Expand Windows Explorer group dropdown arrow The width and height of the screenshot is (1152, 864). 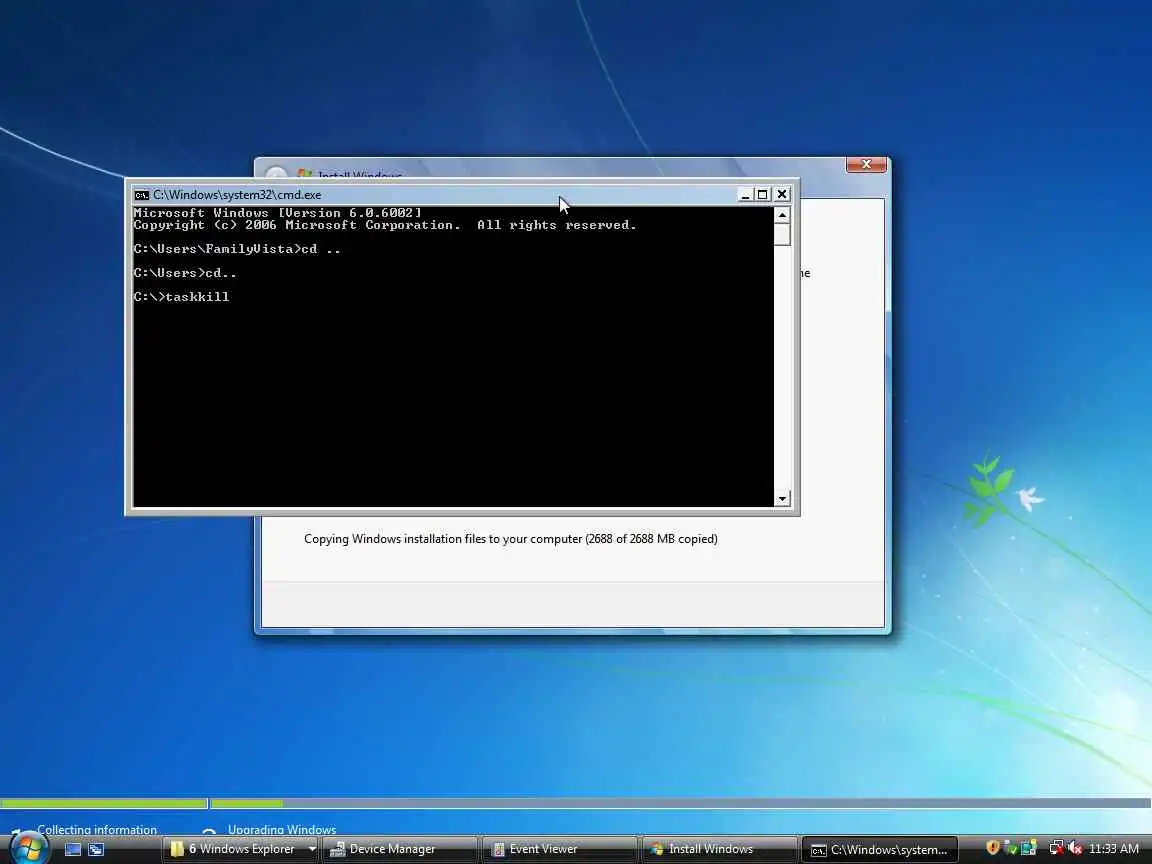[312, 849]
